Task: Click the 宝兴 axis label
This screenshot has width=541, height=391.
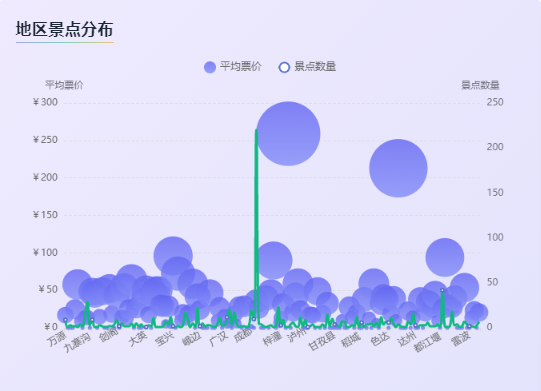Action: 164,339
